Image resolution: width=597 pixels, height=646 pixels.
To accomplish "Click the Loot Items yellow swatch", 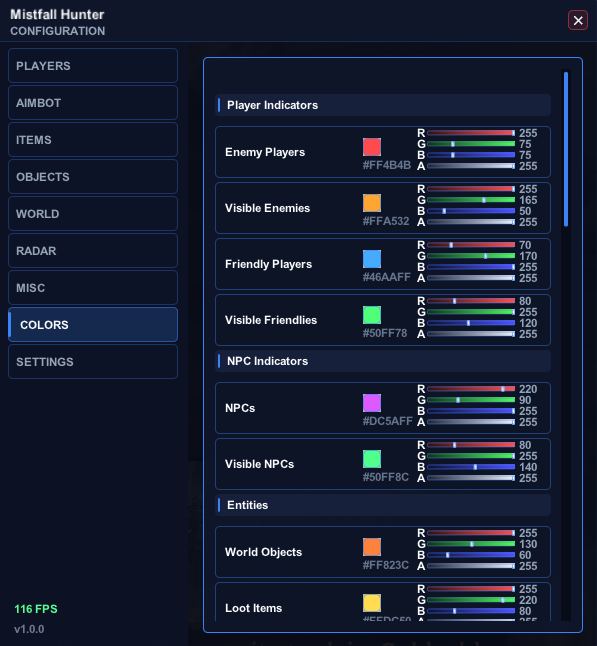I will [372, 603].
